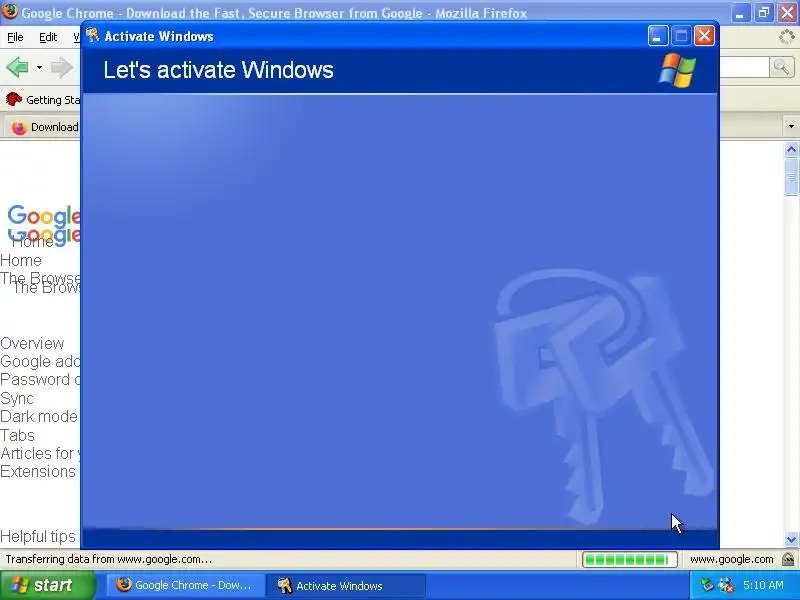
Task: Click the 5:10 AM system clock
Action: coord(763,585)
